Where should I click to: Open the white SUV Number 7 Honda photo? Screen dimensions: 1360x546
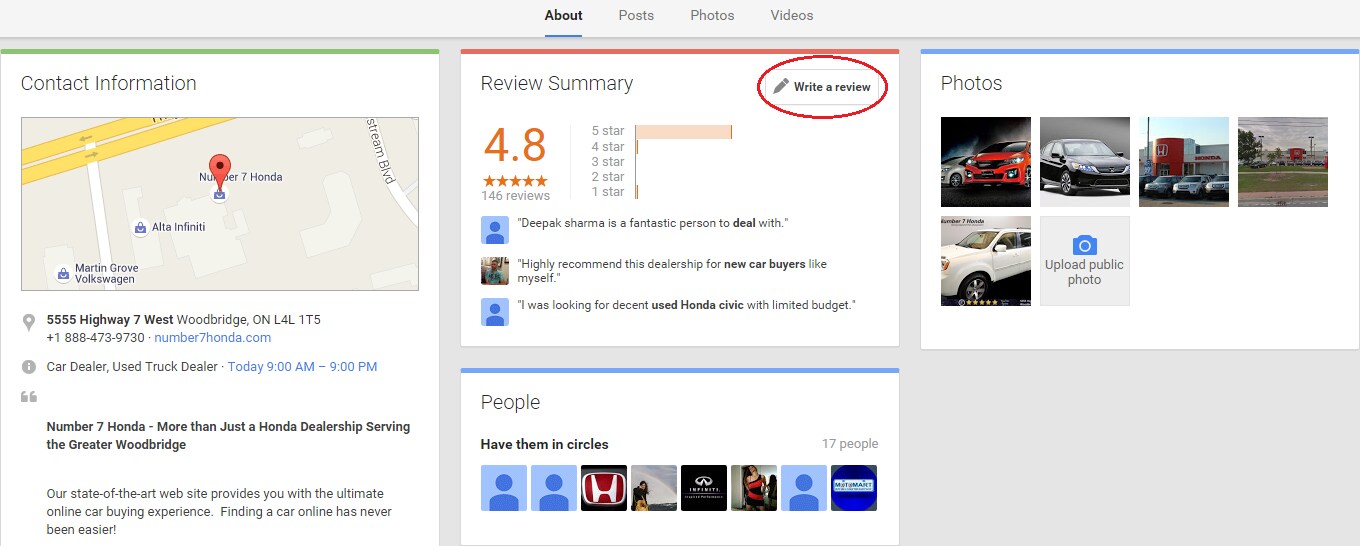coord(986,261)
